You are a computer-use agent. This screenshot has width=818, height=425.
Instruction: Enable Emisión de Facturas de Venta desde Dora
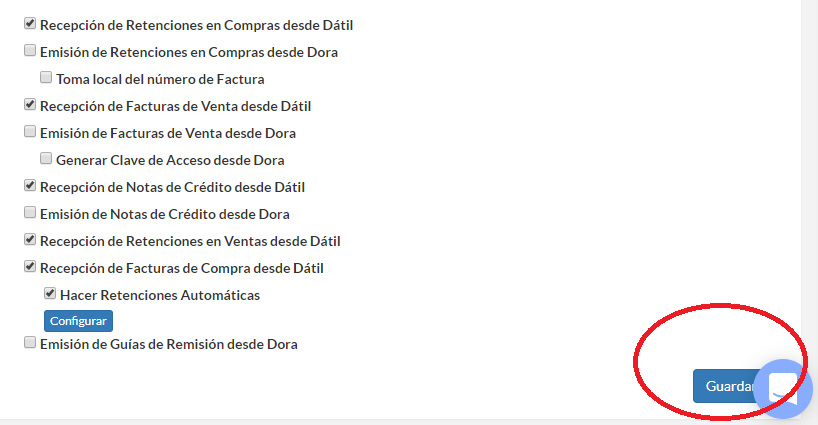tap(30, 131)
